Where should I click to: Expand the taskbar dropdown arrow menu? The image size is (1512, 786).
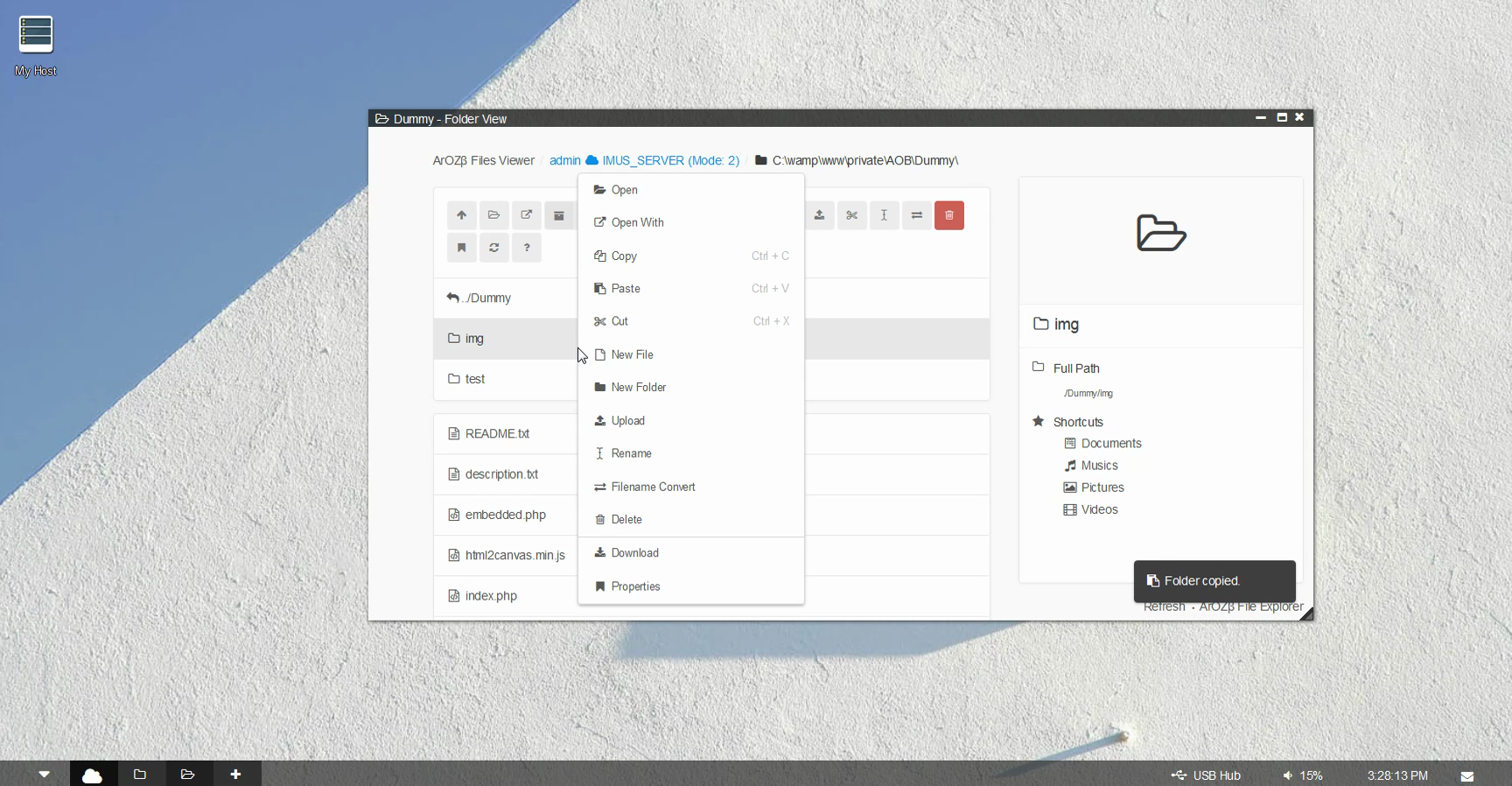44,774
